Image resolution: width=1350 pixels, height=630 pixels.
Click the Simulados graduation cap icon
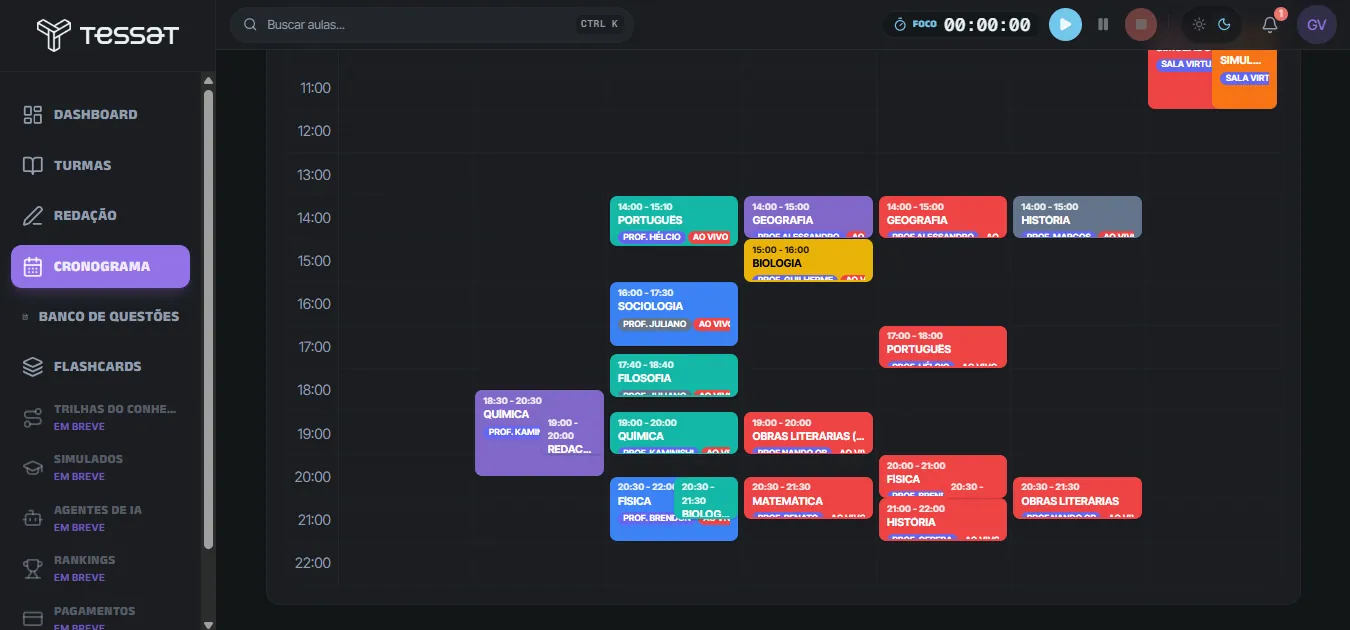(x=32, y=467)
